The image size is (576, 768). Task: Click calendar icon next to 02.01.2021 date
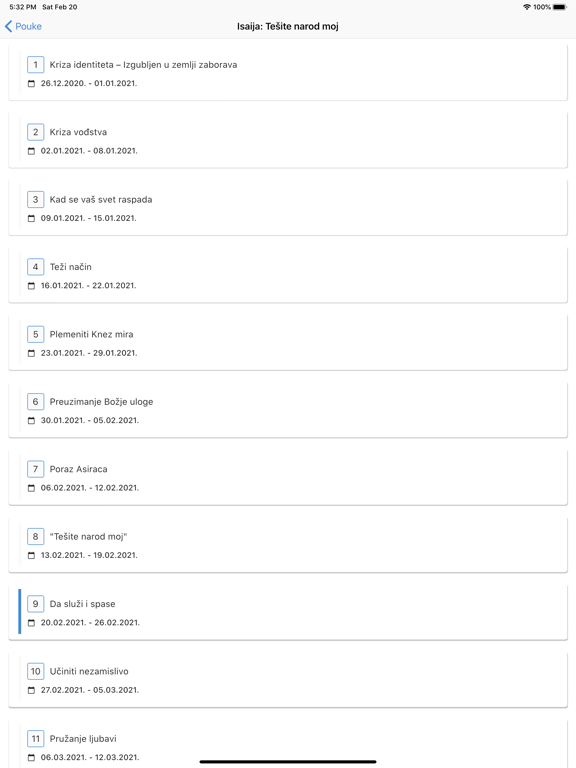pyautogui.click(x=31, y=151)
